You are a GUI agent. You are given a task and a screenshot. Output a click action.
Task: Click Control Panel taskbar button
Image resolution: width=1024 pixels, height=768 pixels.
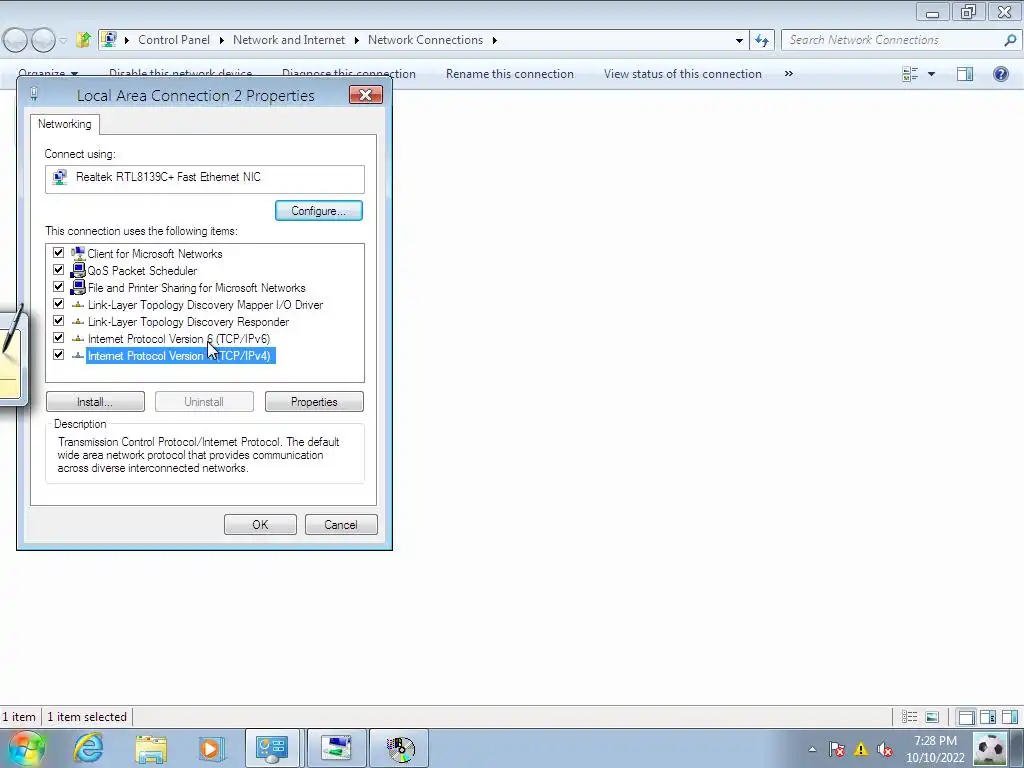[x=272, y=748]
